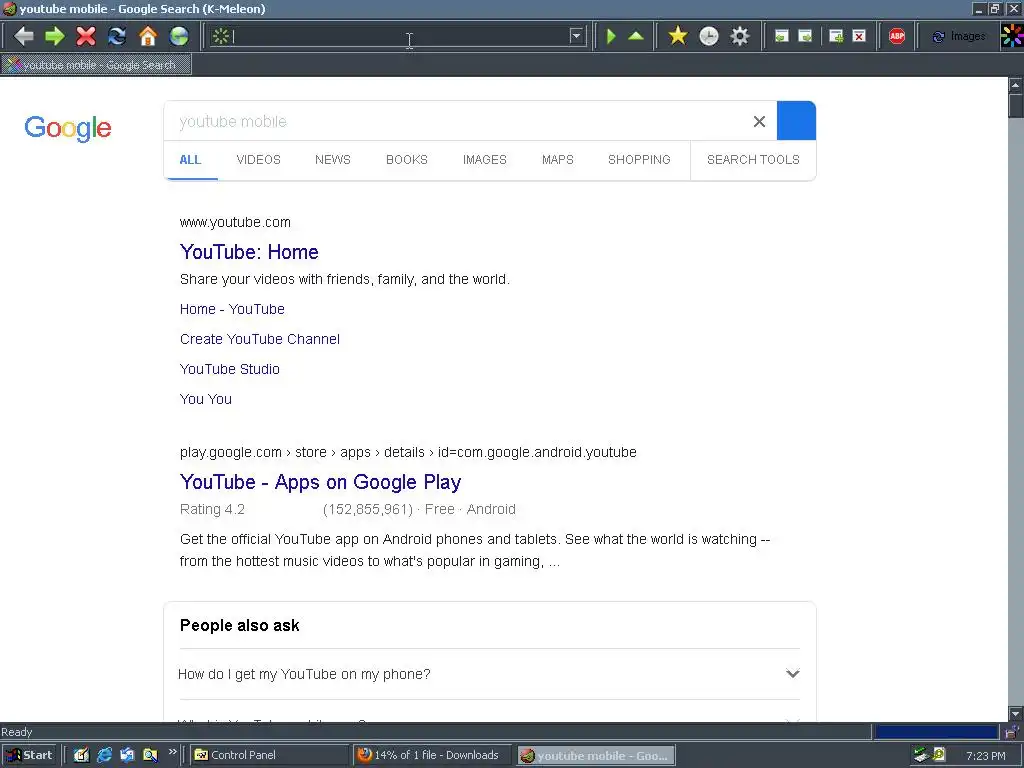Switch to the previous tab icon

(781, 36)
